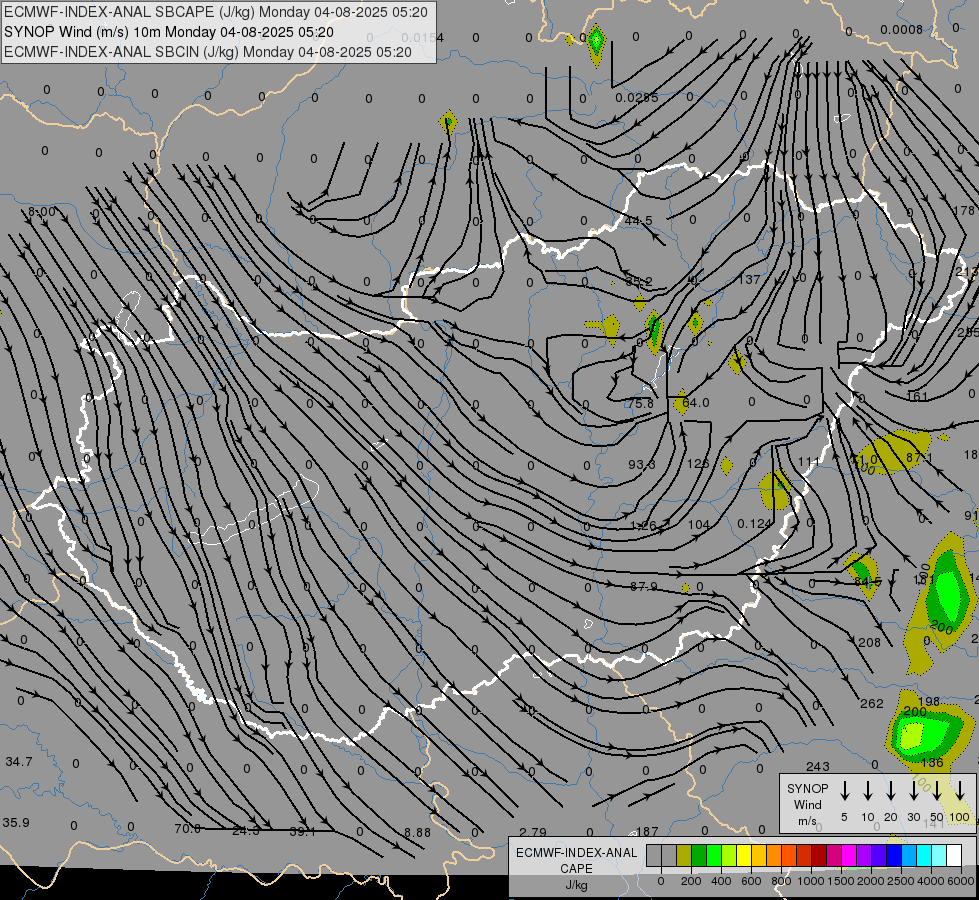This screenshot has height=900, width=979.
Task: Click the 400 scale label
Action: (721, 881)
